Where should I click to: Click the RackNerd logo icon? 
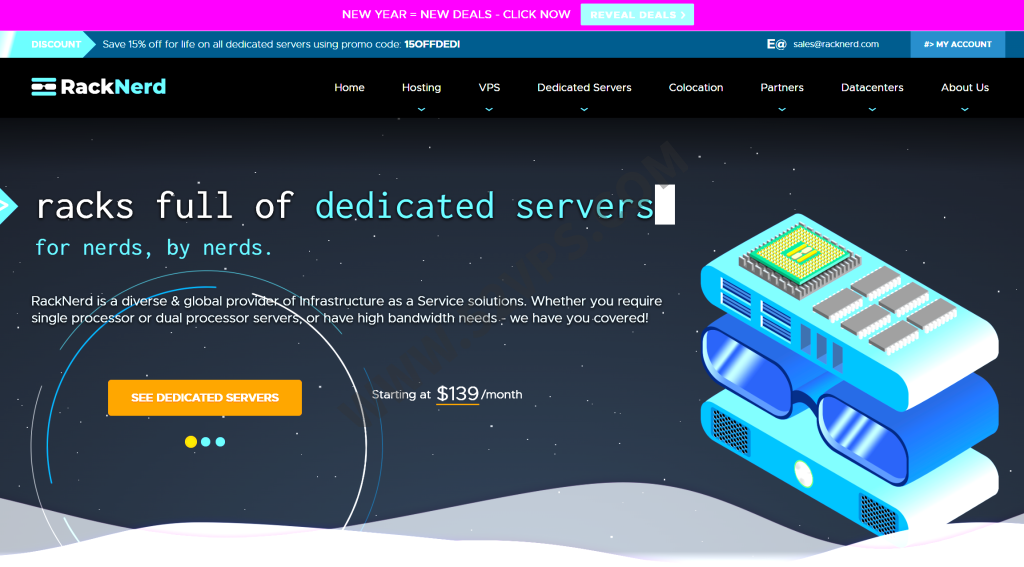point(44,87)
